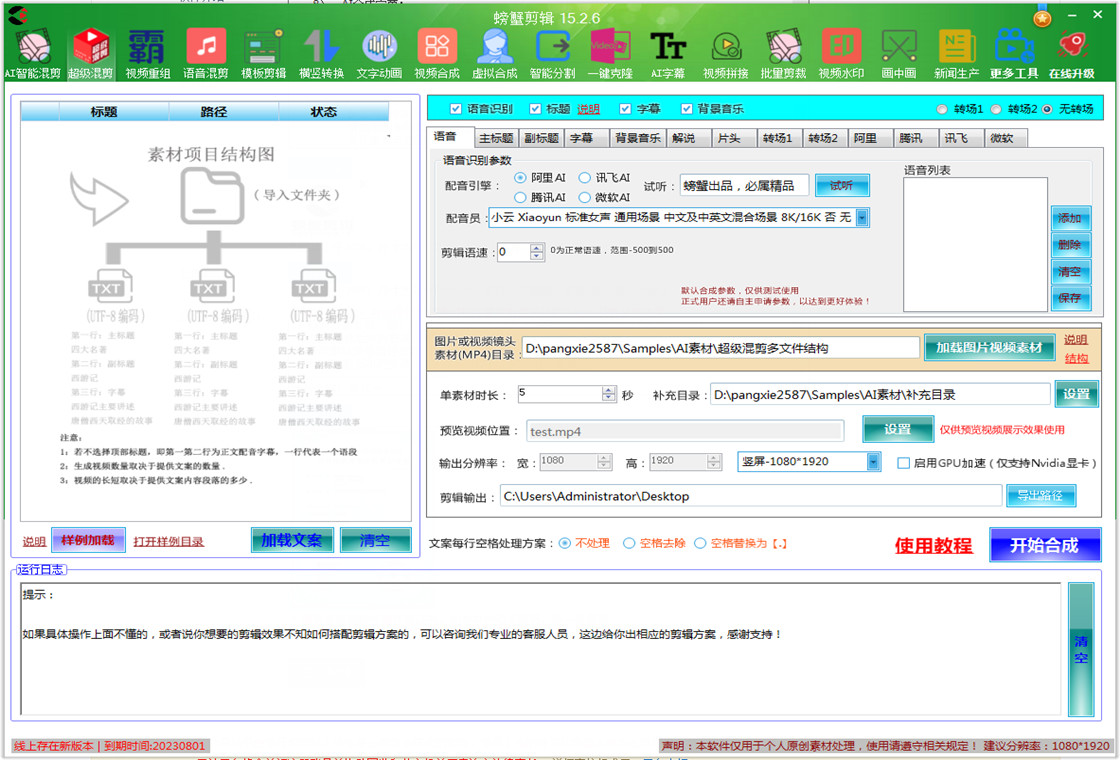Select 微软AI as dubbing engine

click(585, 197)
